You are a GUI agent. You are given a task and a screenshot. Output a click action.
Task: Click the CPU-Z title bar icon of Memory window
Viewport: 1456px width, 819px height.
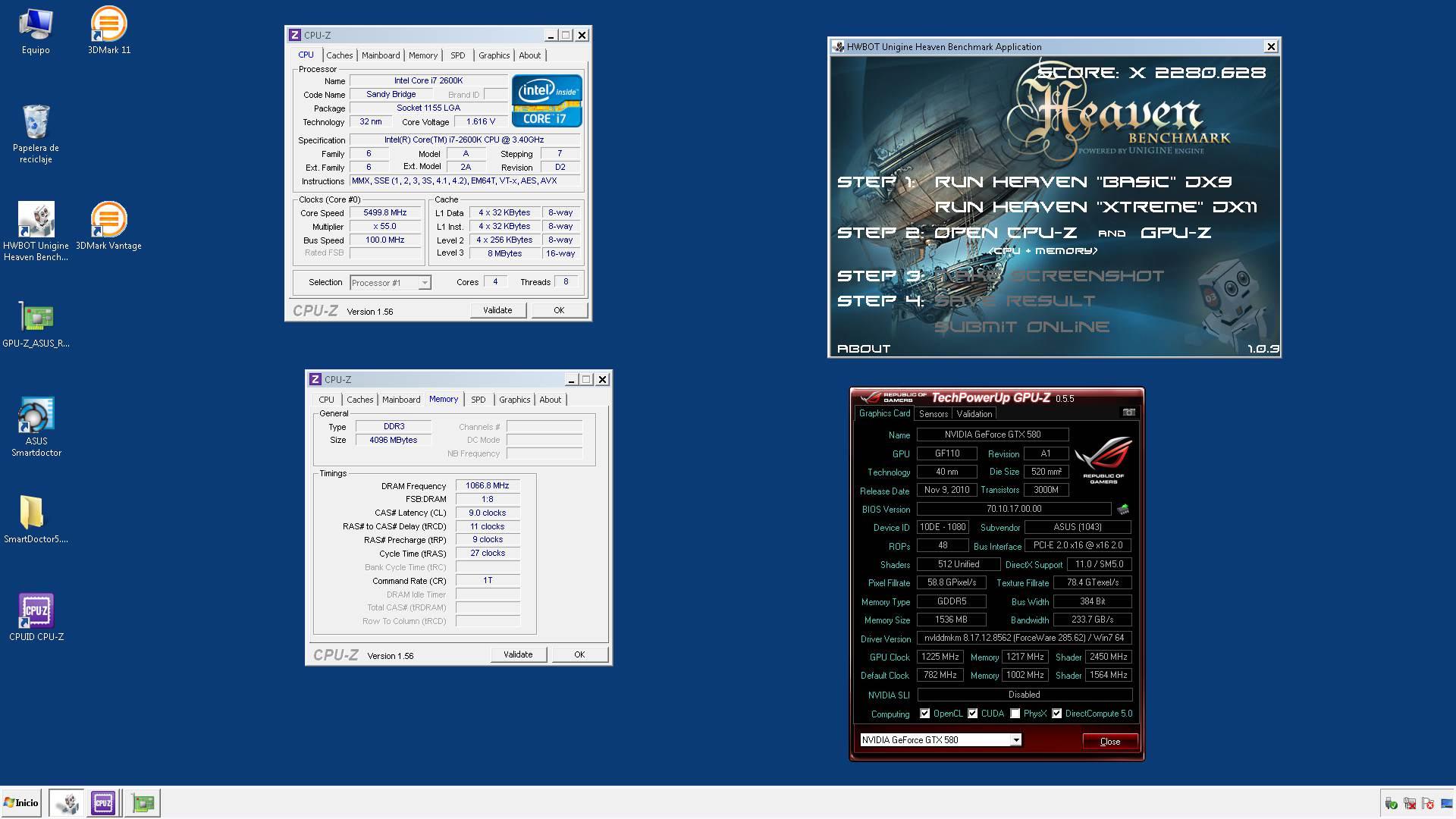tap(315, 379)
